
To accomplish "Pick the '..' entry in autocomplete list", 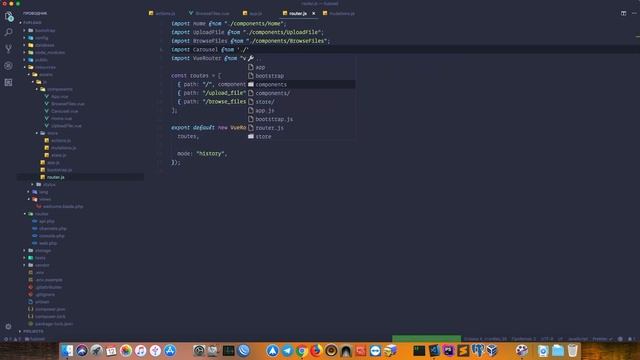I will click(x=301, y=59).
